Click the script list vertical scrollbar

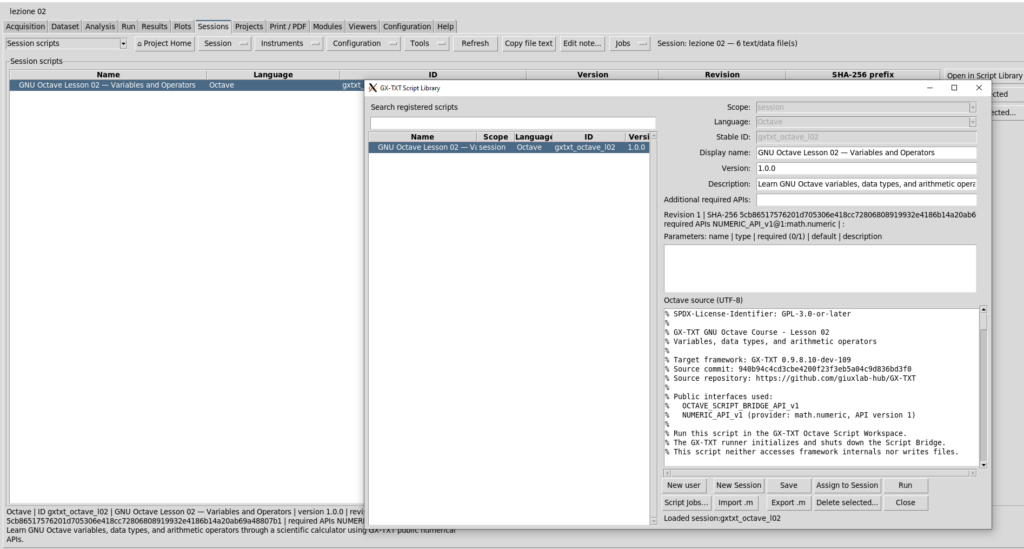pyautogui.click(x=653, y=328)
